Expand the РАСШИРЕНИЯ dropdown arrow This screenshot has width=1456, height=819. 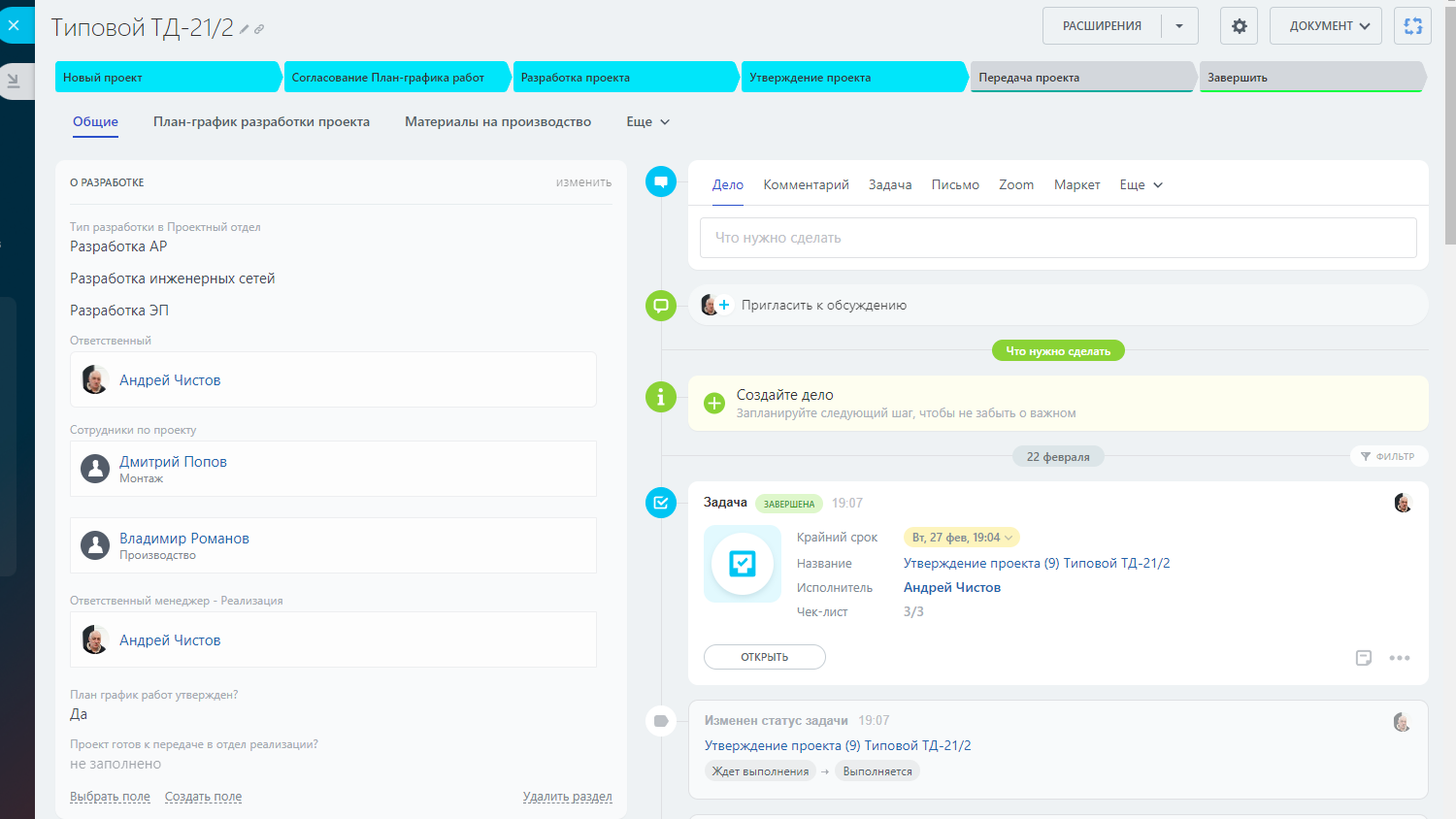coord(1179,26)
